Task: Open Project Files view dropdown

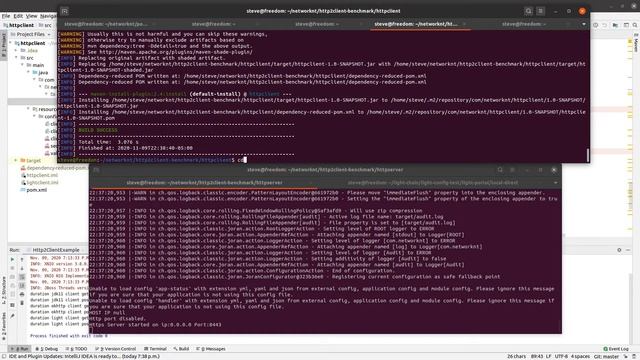Action: point(30,34)
